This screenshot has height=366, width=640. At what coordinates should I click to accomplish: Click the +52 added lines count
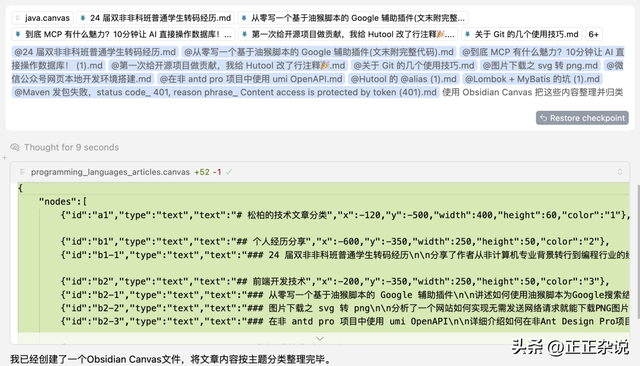click(x=202, y=172)
